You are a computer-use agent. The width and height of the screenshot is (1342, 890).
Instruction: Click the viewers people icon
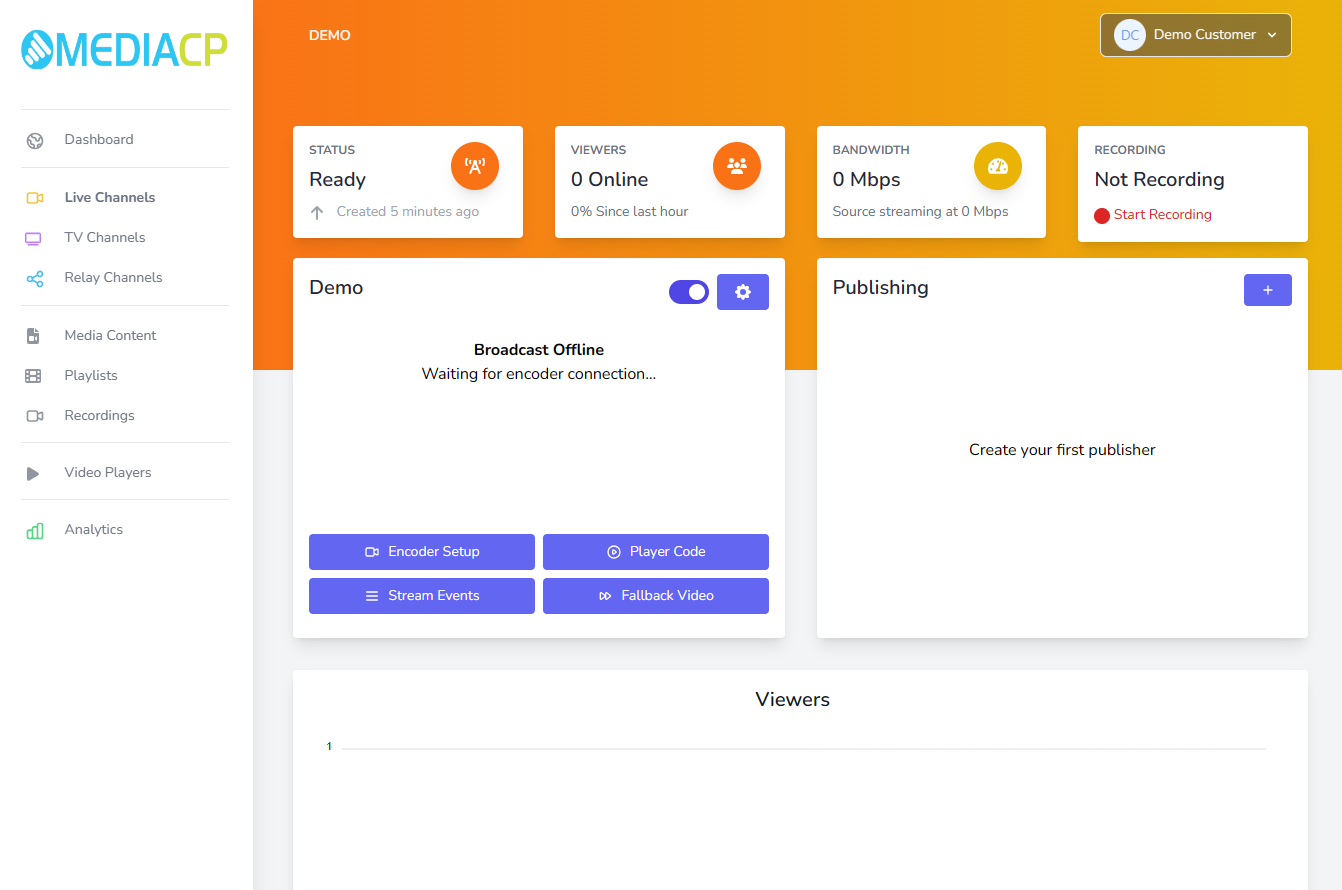click(737, 166)
